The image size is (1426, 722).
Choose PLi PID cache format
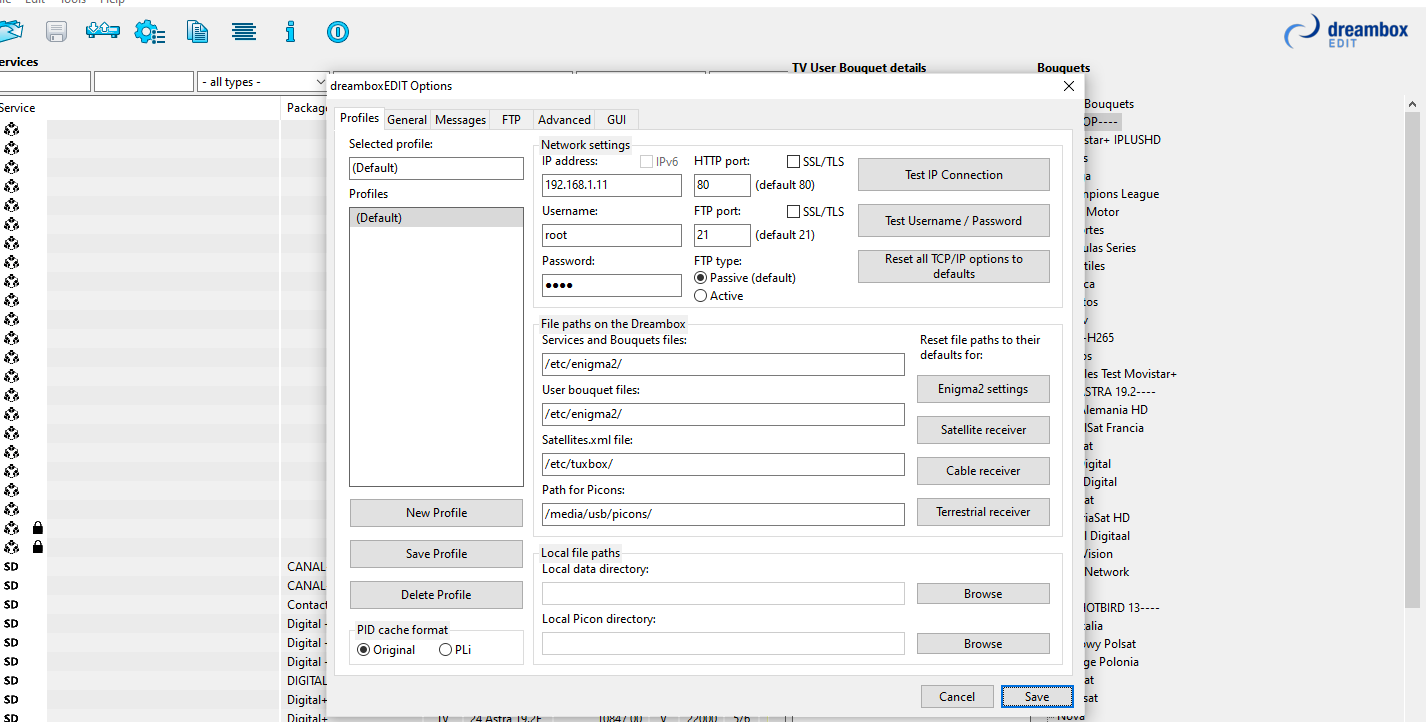click(x=446, y=650)
